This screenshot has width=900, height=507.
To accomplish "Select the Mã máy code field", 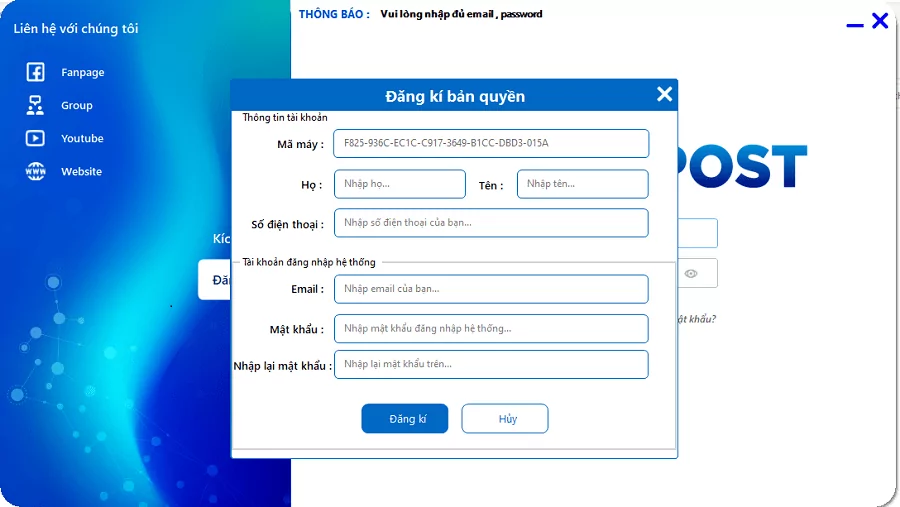I will (490, 143).
